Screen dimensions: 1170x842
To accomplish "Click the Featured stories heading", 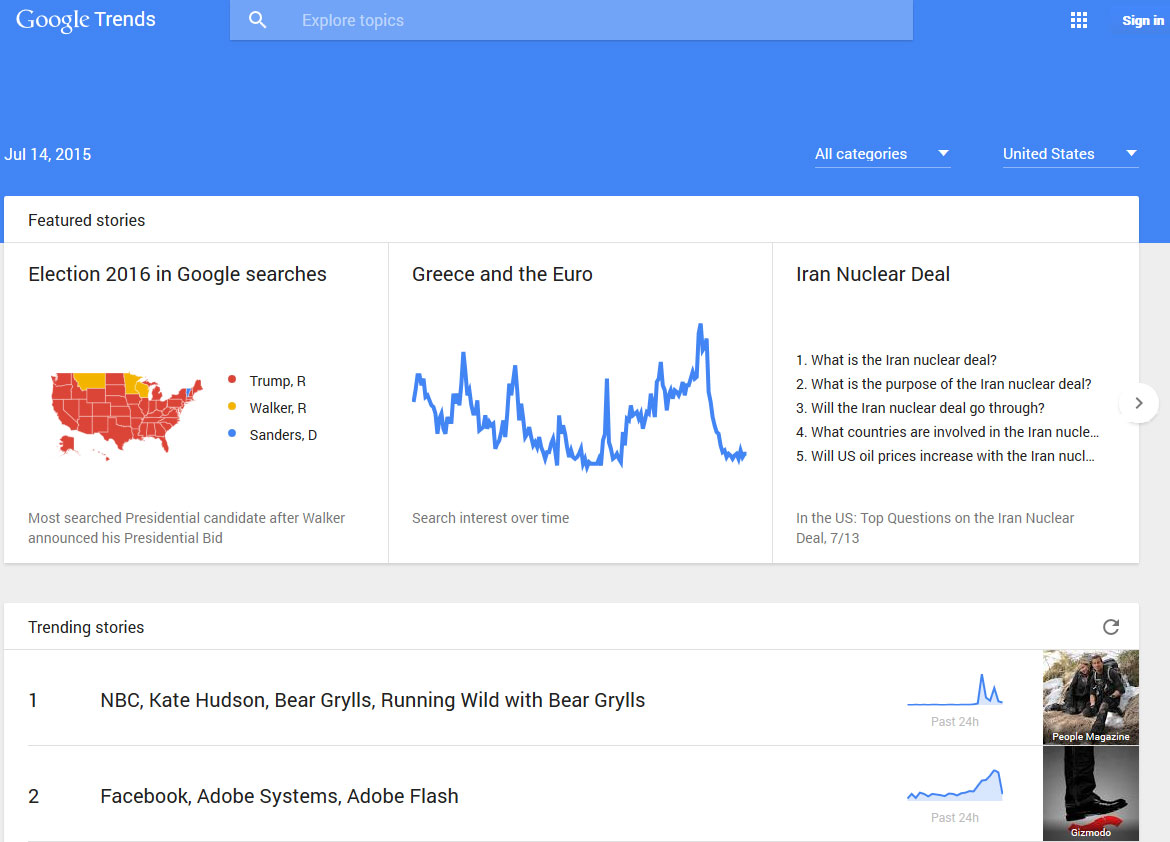I will [87, 220].
